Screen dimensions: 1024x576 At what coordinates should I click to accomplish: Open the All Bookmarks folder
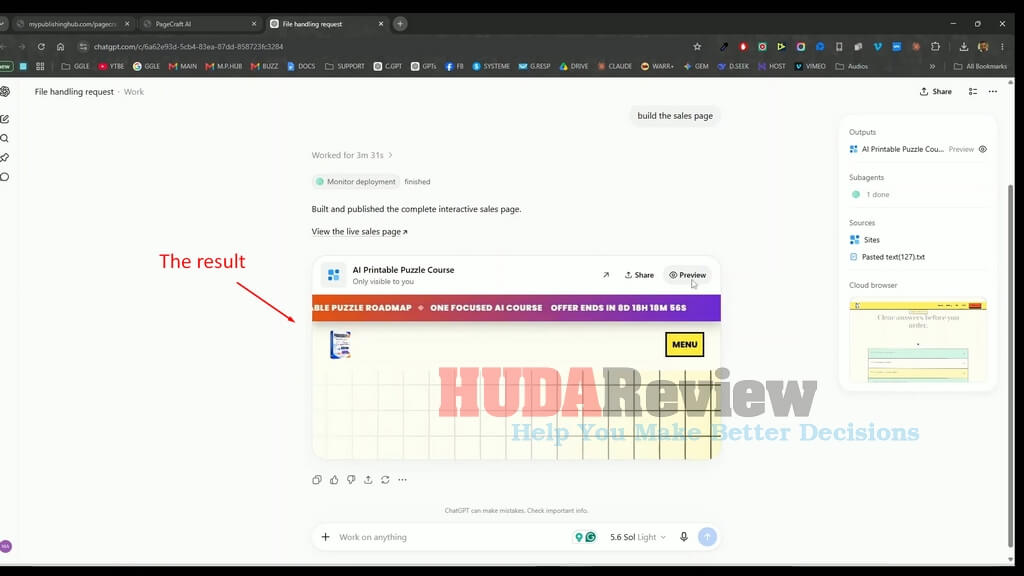click(x=980, y=67)
